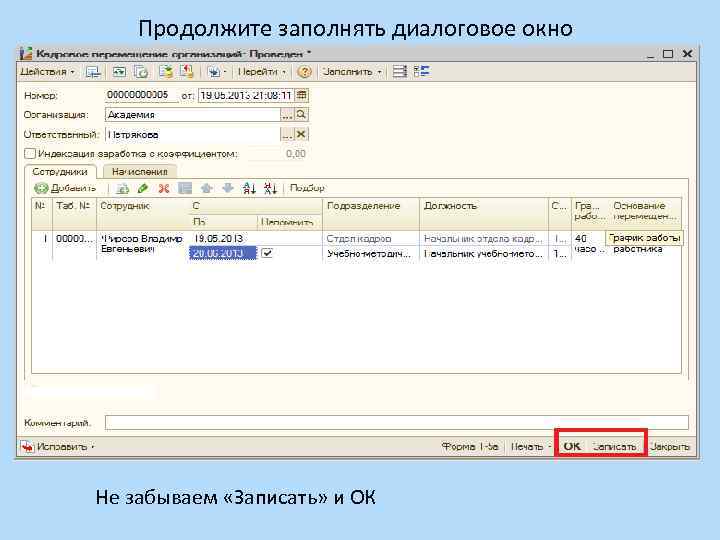Click the Начальник учебно-мето... position cell
This screenshot has width=720, height=540.
(483, 253)
